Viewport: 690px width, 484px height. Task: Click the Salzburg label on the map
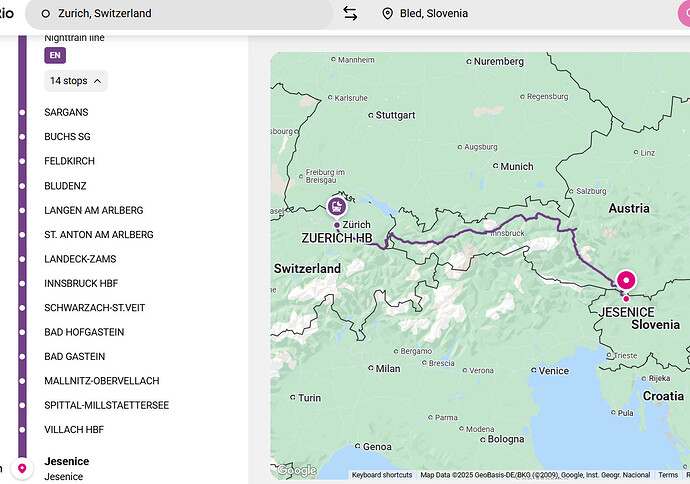coord(591,191)
